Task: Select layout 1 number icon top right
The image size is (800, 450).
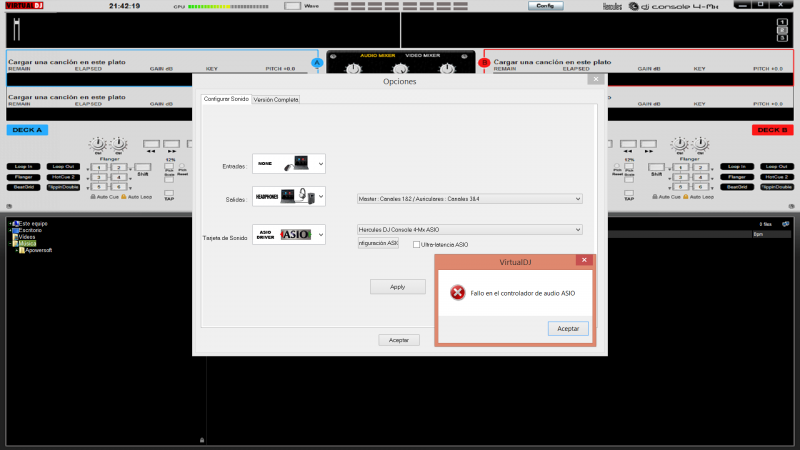Action: (x=782, y=22)
